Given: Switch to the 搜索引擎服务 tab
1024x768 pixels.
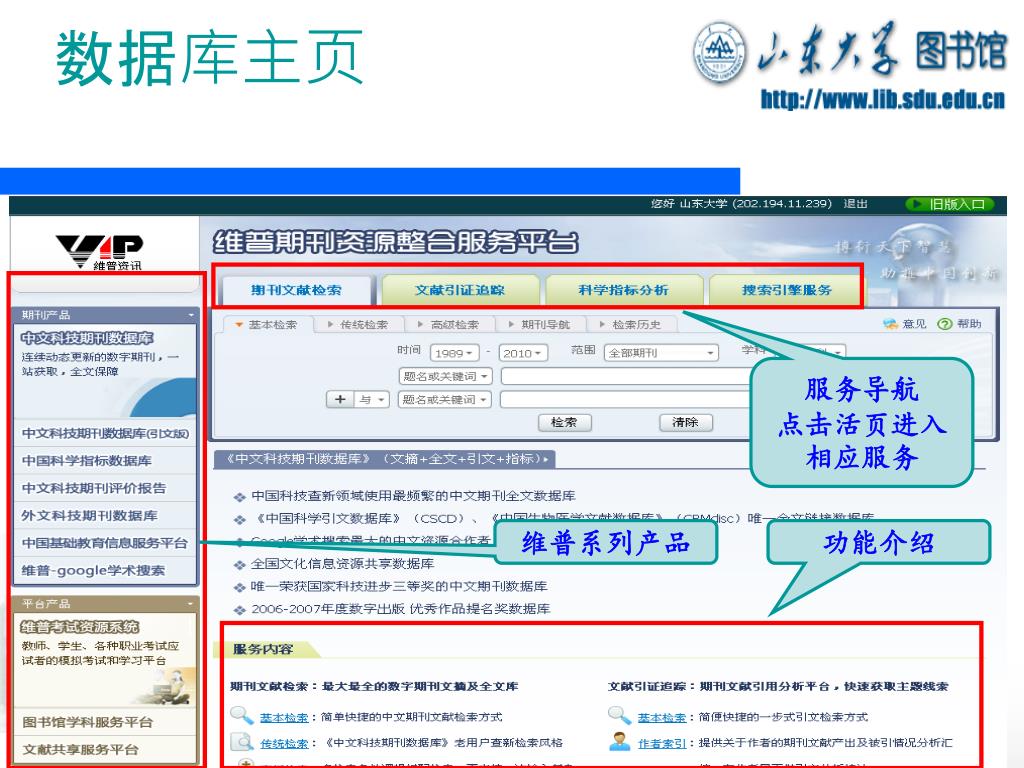Looking at the screenshot, I should pyautogui.click(x=786, y=290).
